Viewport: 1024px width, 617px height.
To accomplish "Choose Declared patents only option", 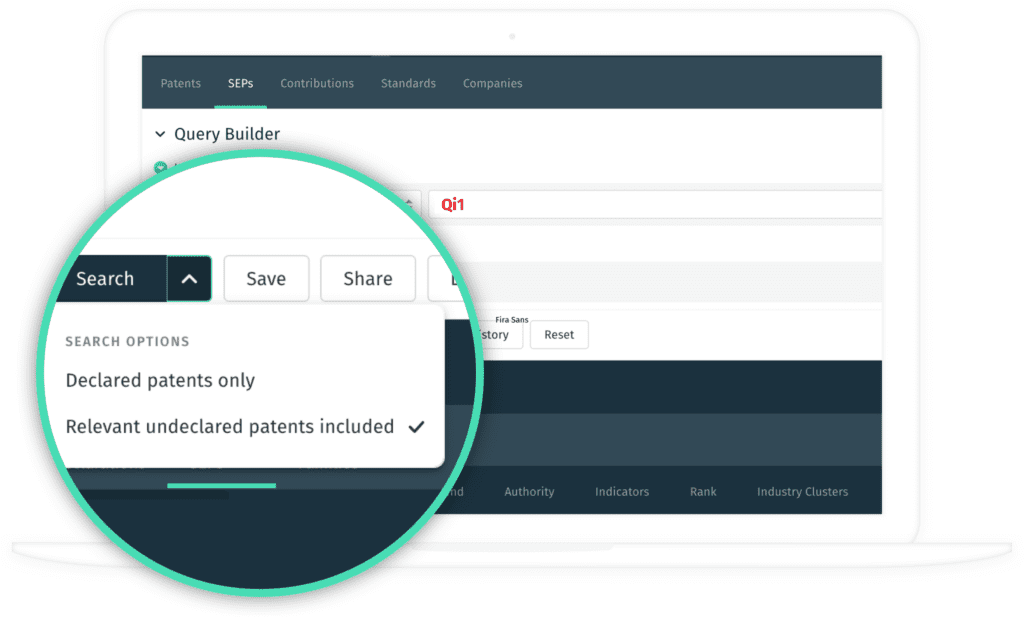I will coord(160,381).
